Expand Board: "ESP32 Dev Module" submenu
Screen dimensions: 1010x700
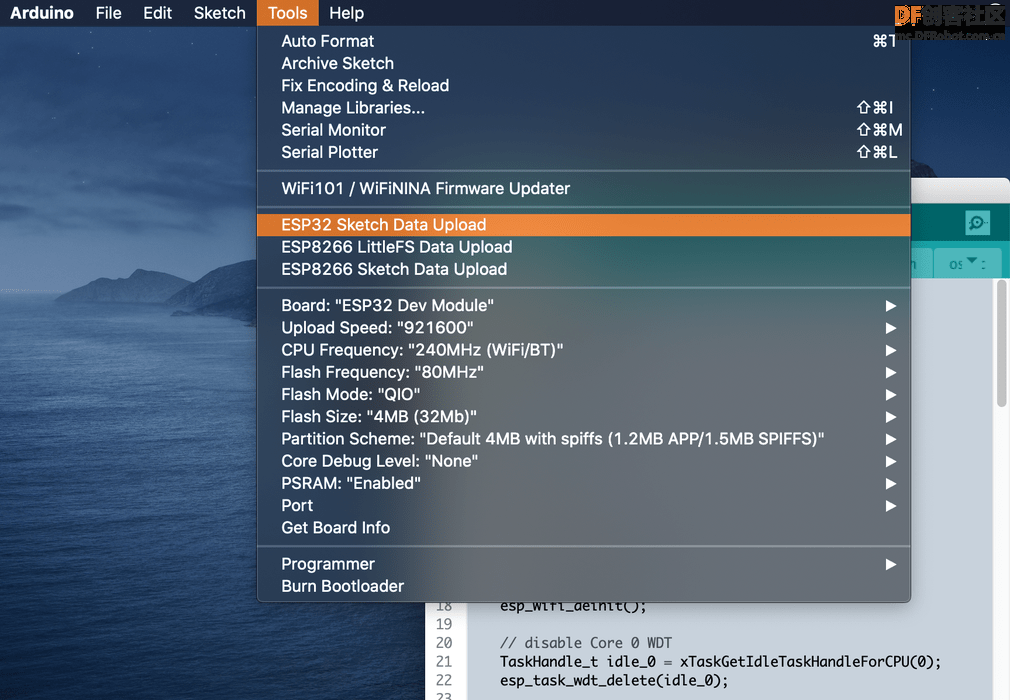(584, 305)
